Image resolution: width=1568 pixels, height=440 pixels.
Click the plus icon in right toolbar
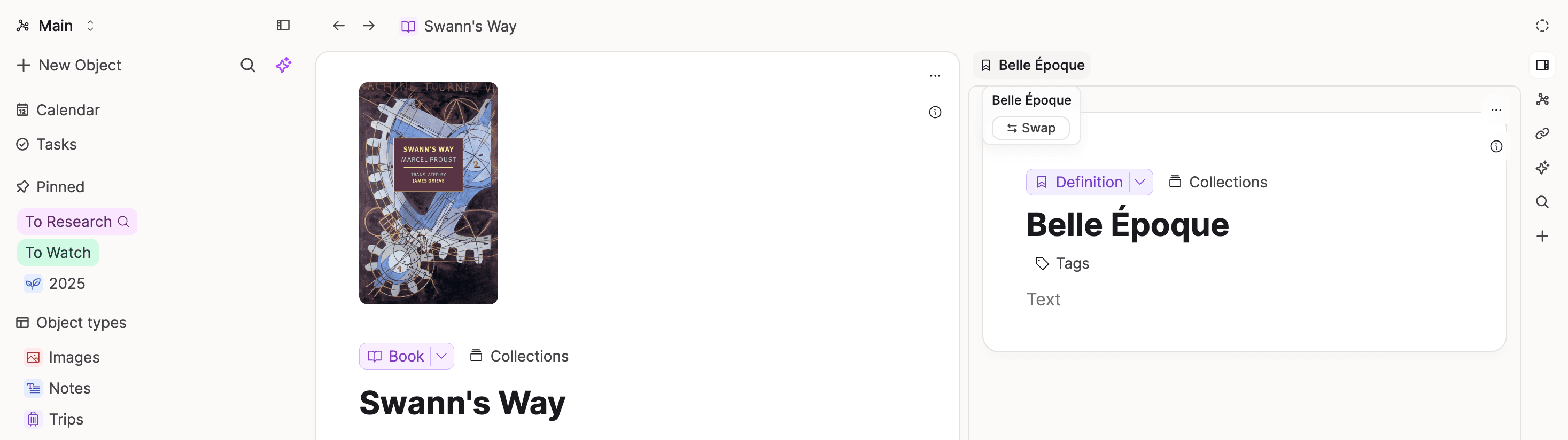pyautogui.click(x=1542, y=236)
